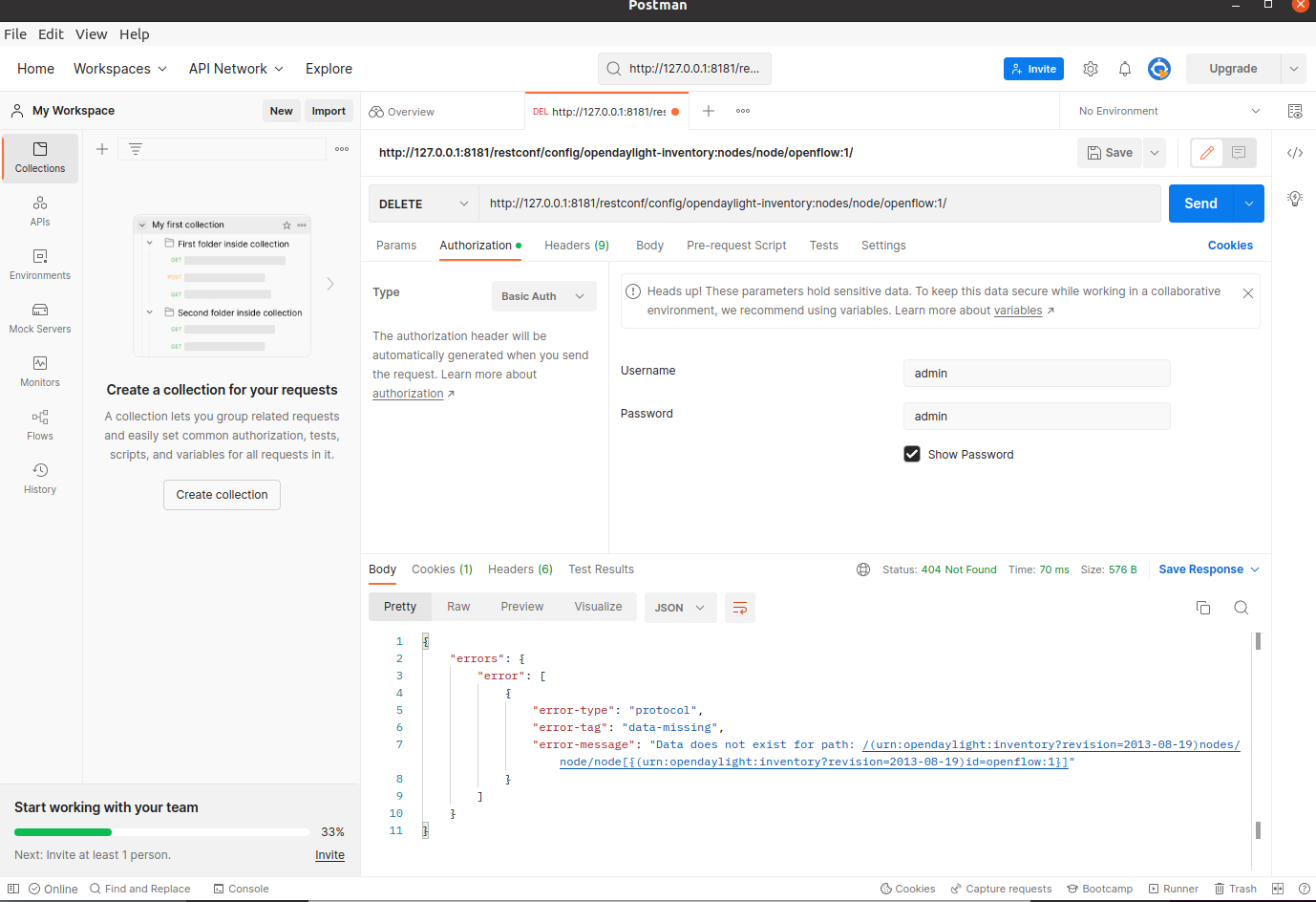This screenshot has width=1316, height=902.
Task: Click the Import button
Action: tap(329, 111)
